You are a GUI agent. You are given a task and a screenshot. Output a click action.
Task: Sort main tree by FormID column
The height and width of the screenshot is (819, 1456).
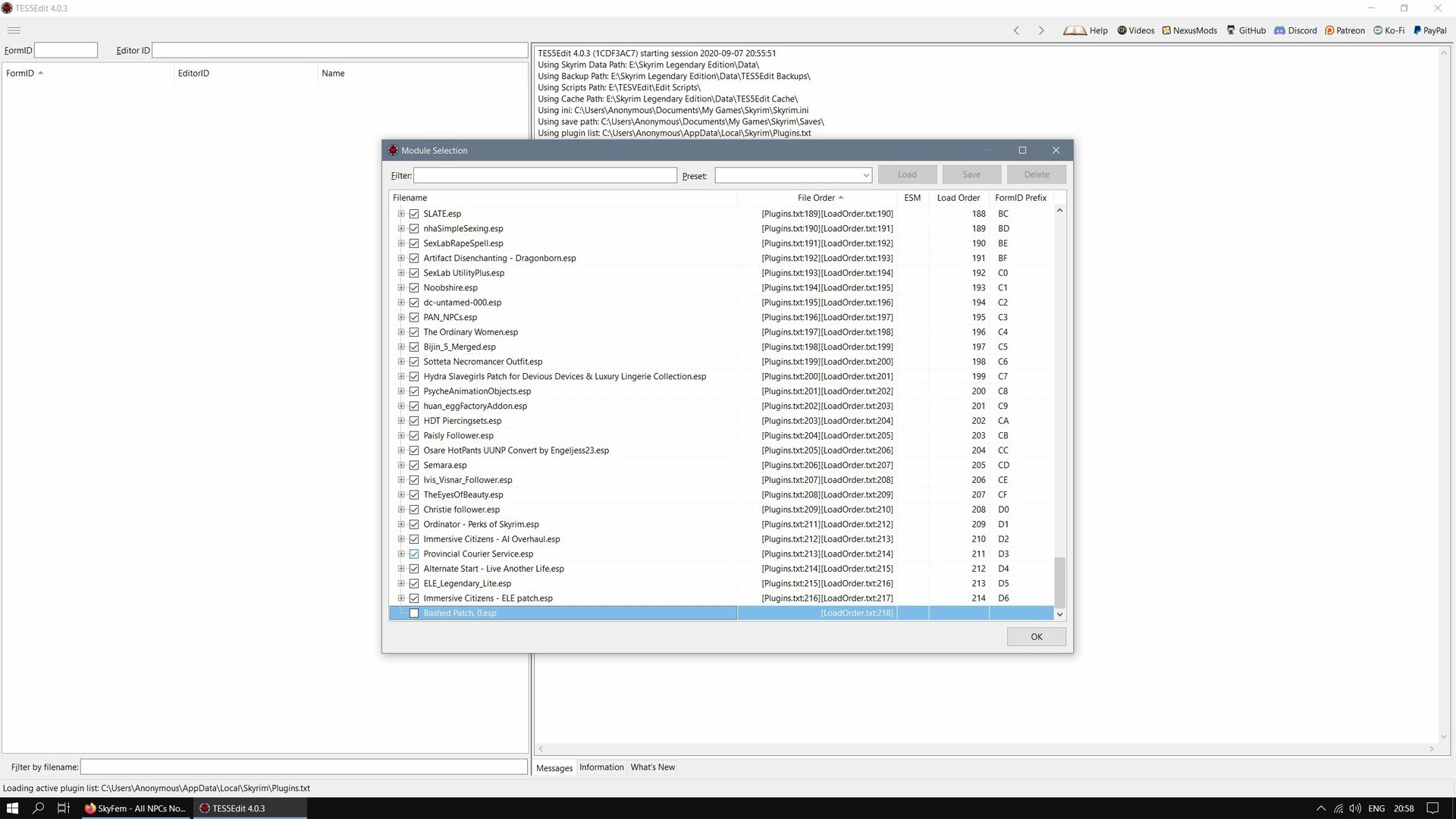click(x=87, y=74)
